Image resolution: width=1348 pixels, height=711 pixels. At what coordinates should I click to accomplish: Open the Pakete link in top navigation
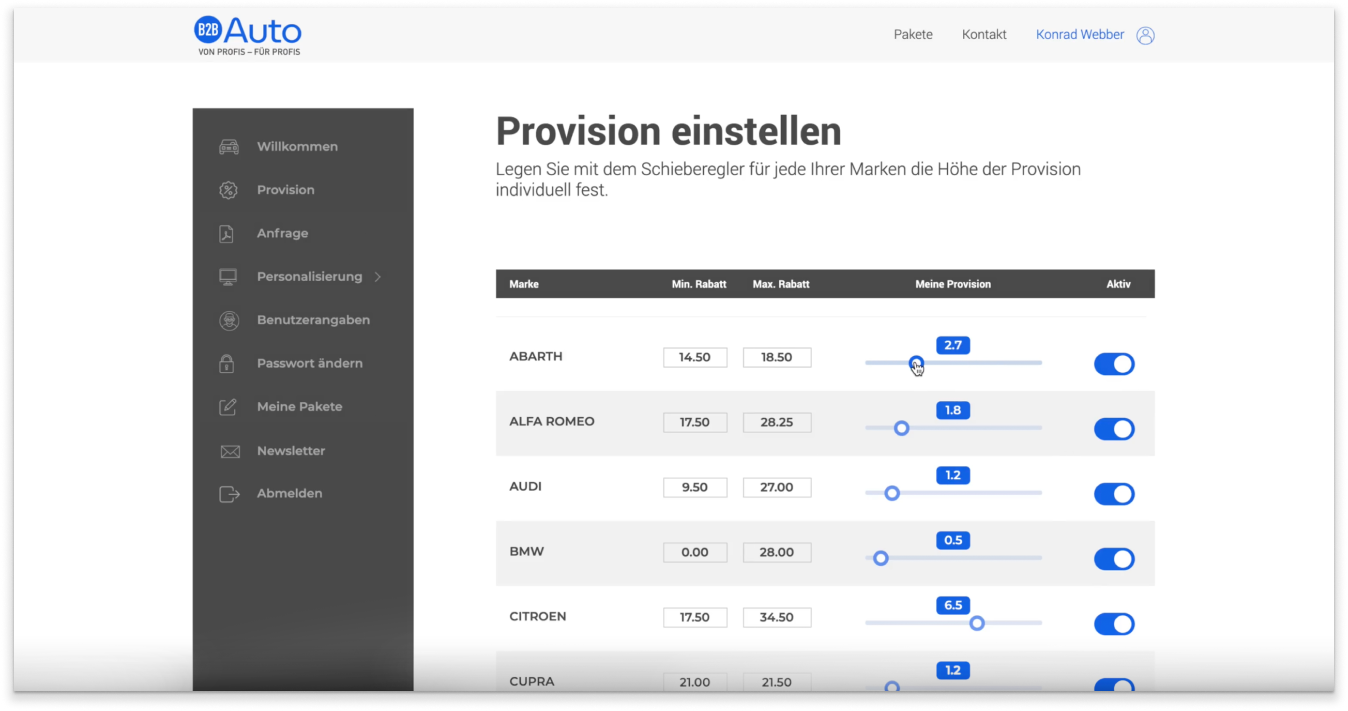[913, 35]
